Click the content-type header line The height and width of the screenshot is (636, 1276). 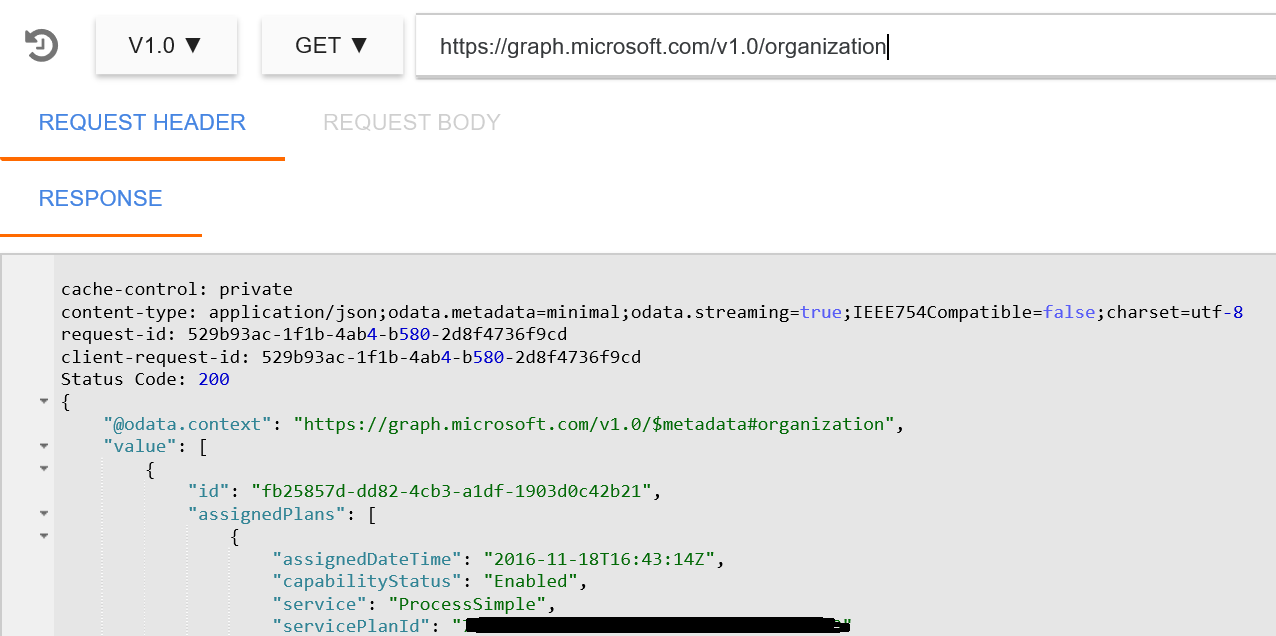pos(652,312)
